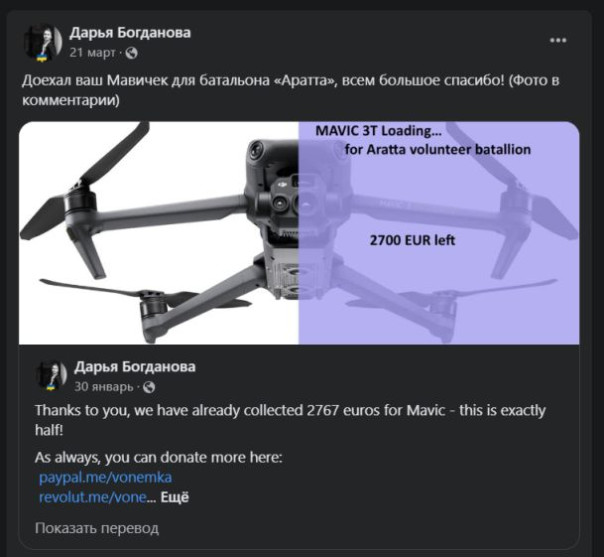Click the post text about батальона «Аратта»
The height and width of the screenshot is (557, 604).
point(291,90)
